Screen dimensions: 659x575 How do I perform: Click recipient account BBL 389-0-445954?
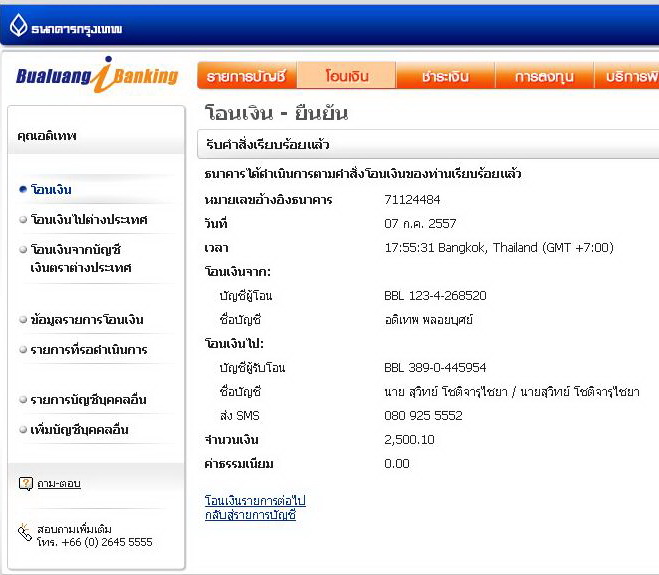[435, 367]
